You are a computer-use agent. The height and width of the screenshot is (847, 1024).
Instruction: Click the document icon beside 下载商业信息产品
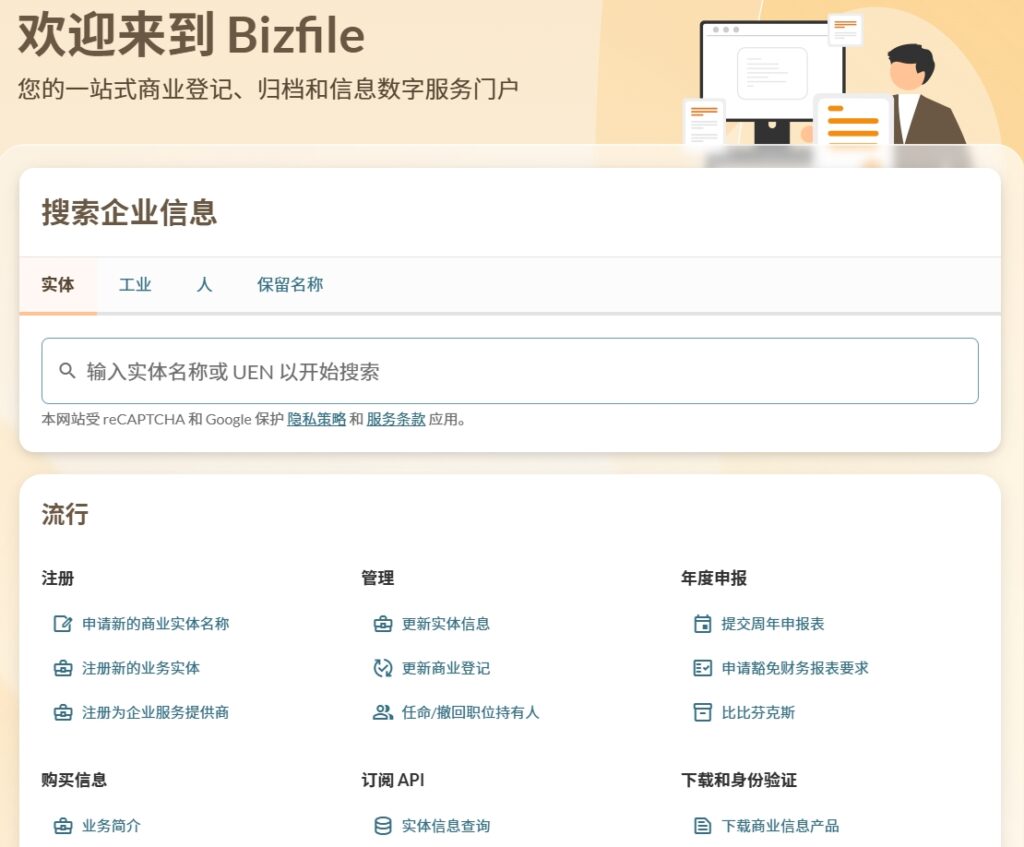tap(703, 826)
